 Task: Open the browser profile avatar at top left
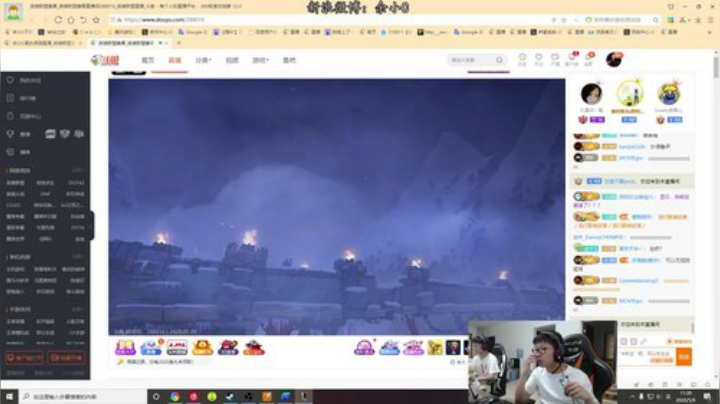click(13, 11)
